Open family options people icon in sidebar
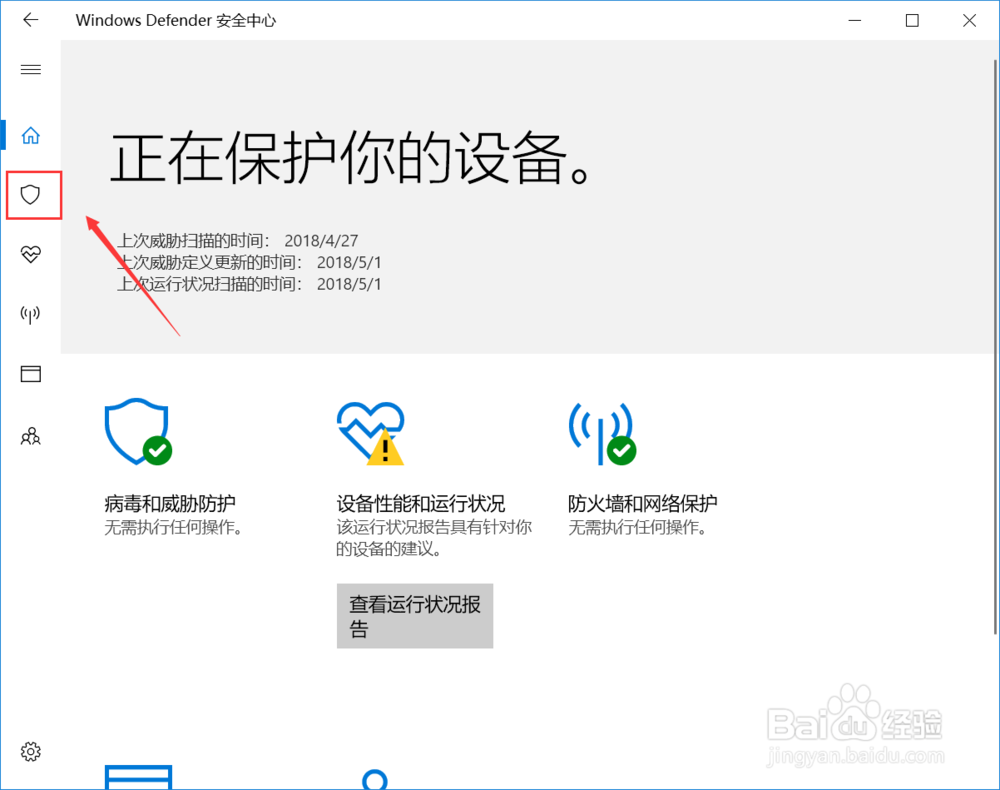Viewport: 1000px width, 790px height. (31, 436)
